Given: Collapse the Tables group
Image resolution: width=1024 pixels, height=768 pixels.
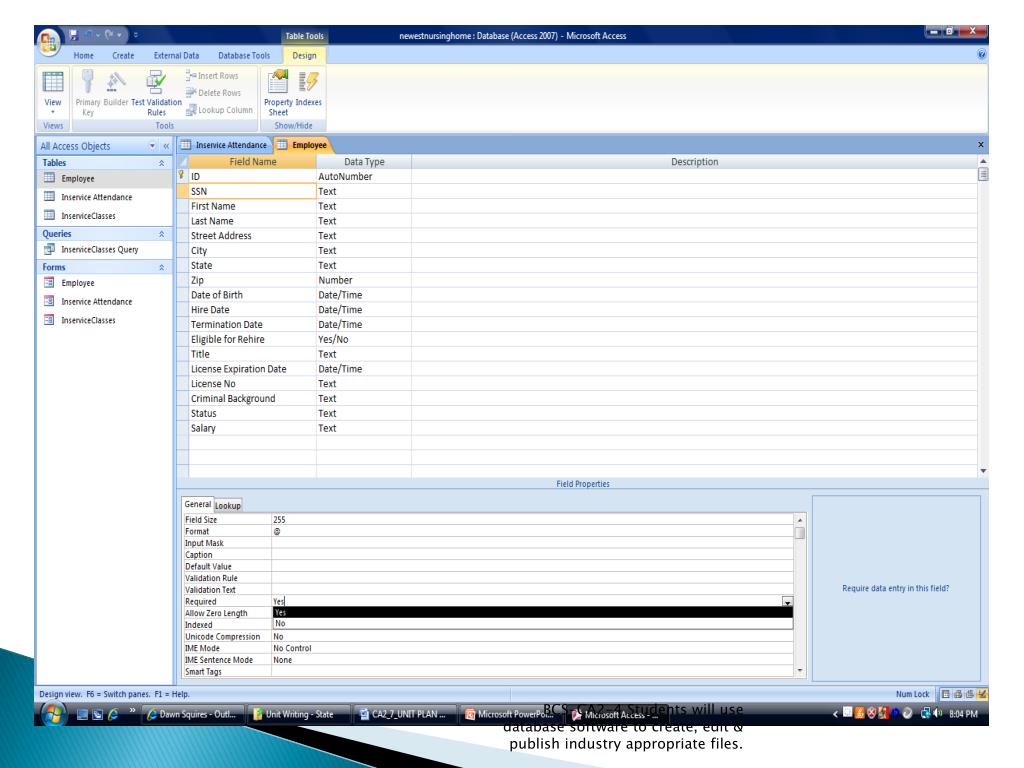Looking at the screenshot, I should pyautogui.click(x=161, y=163).
